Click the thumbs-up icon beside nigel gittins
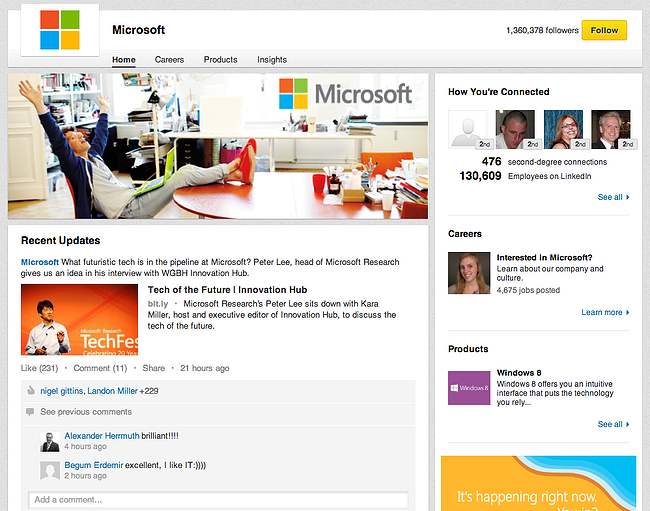 tap(30, 390)
